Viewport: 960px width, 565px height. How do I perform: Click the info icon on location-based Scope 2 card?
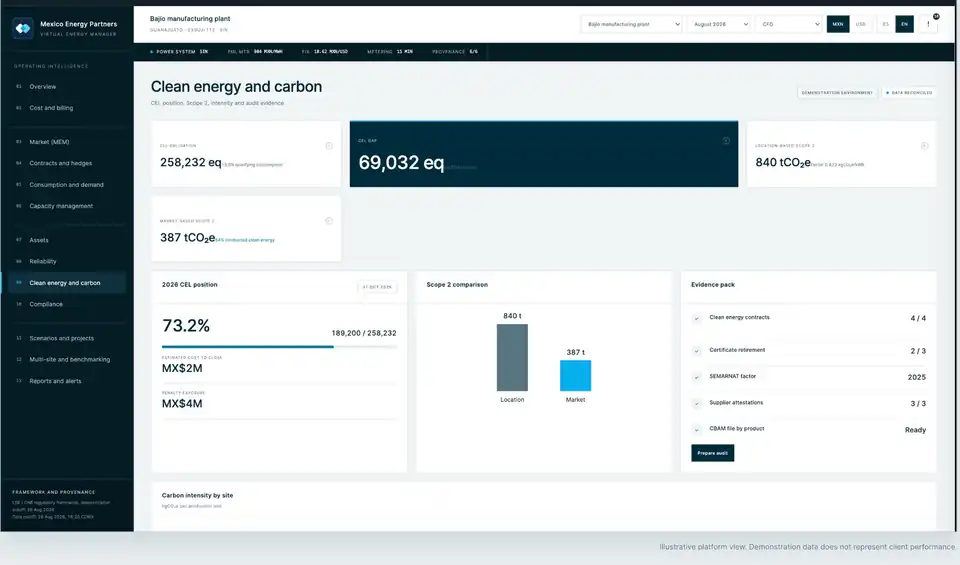pyautogui.click(x=924, y=146)
